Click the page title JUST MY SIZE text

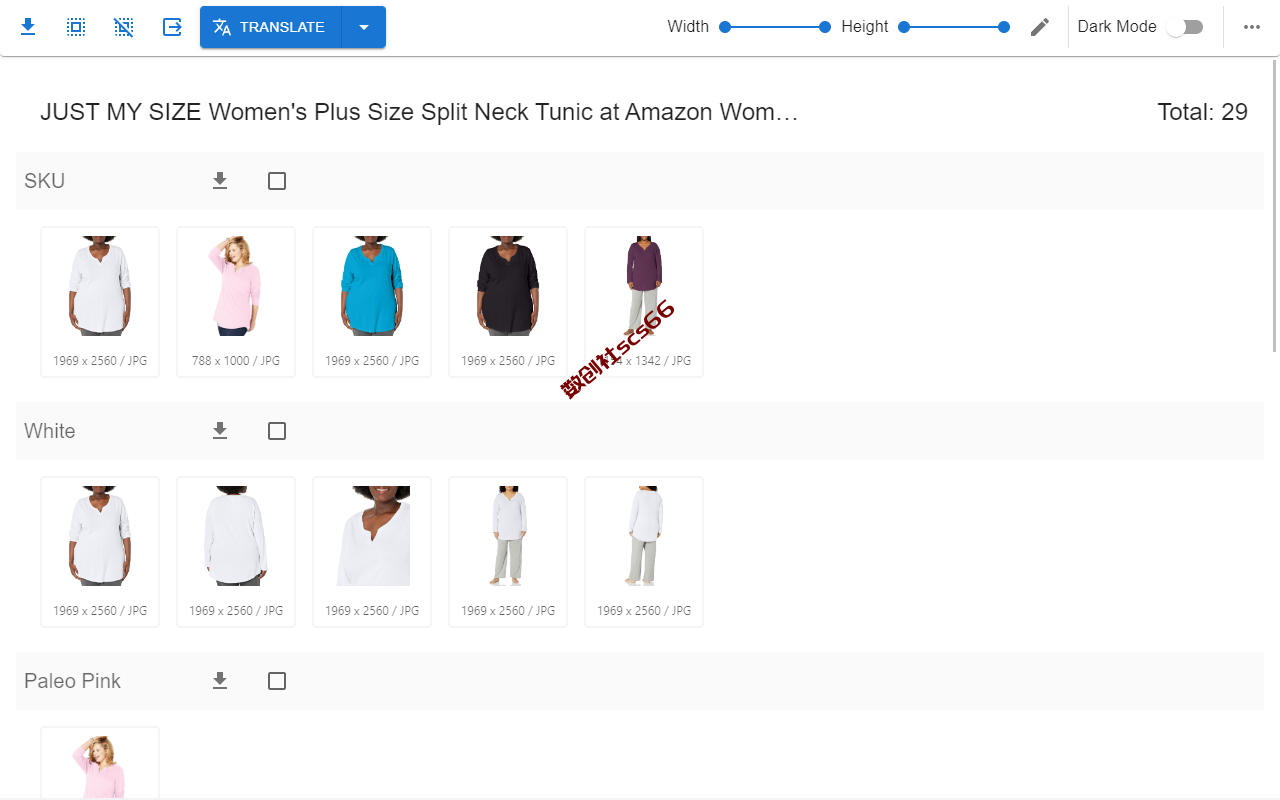coord(419,112)
